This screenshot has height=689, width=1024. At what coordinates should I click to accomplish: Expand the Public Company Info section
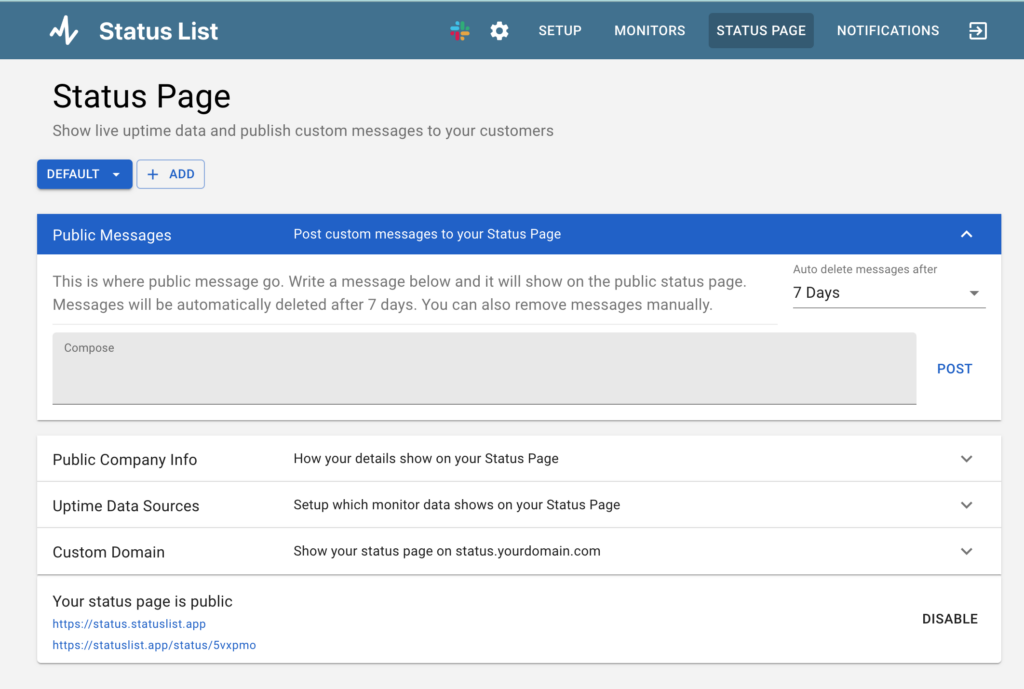pos(519,459)
